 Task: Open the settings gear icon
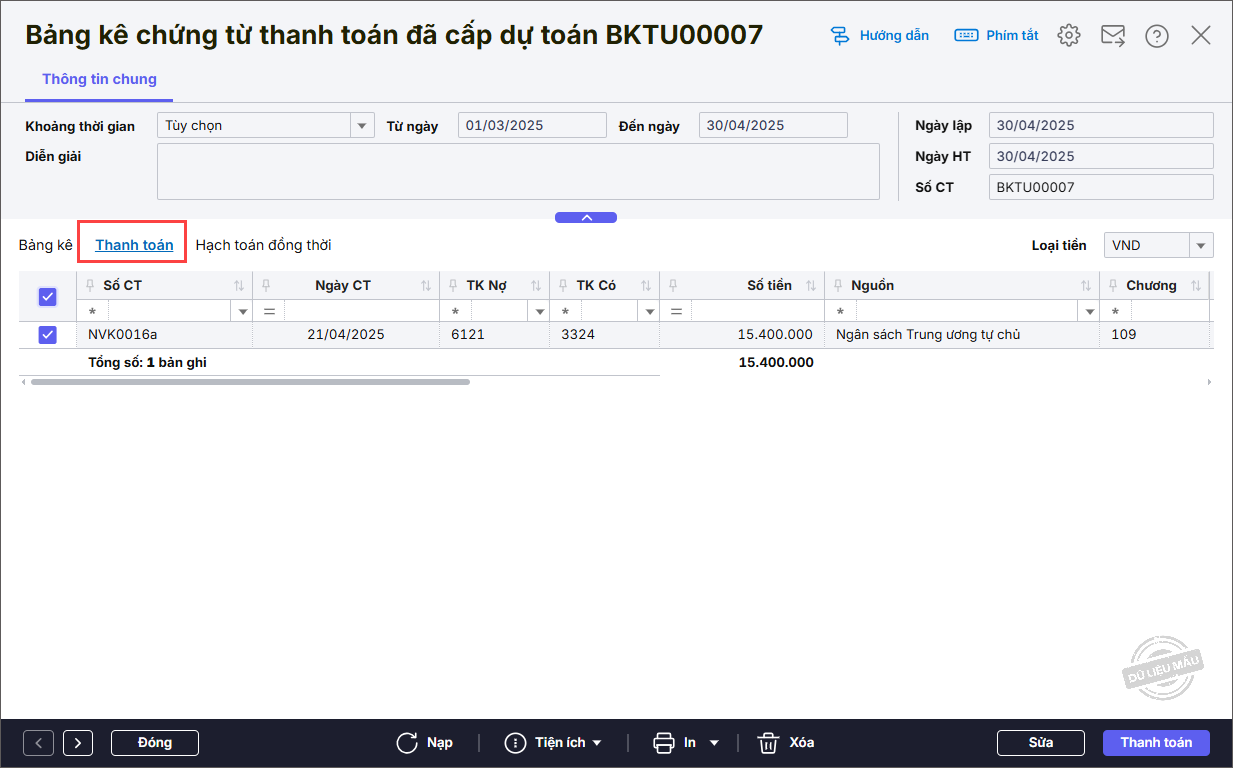(x=1069, y=35)
